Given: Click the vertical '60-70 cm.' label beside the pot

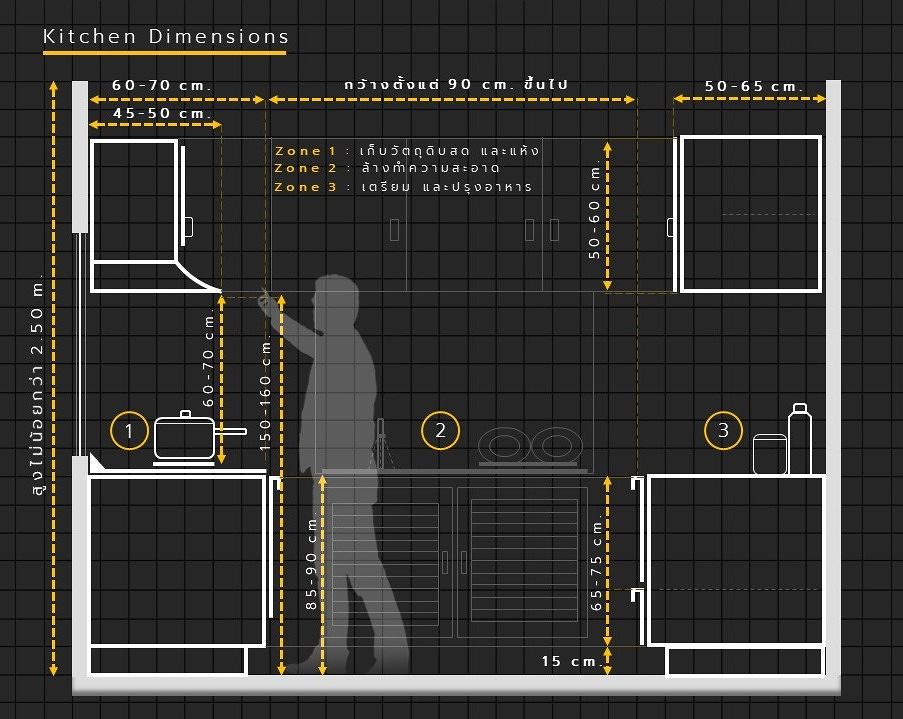Looking at the screenshot, I should tap(208, 360).
